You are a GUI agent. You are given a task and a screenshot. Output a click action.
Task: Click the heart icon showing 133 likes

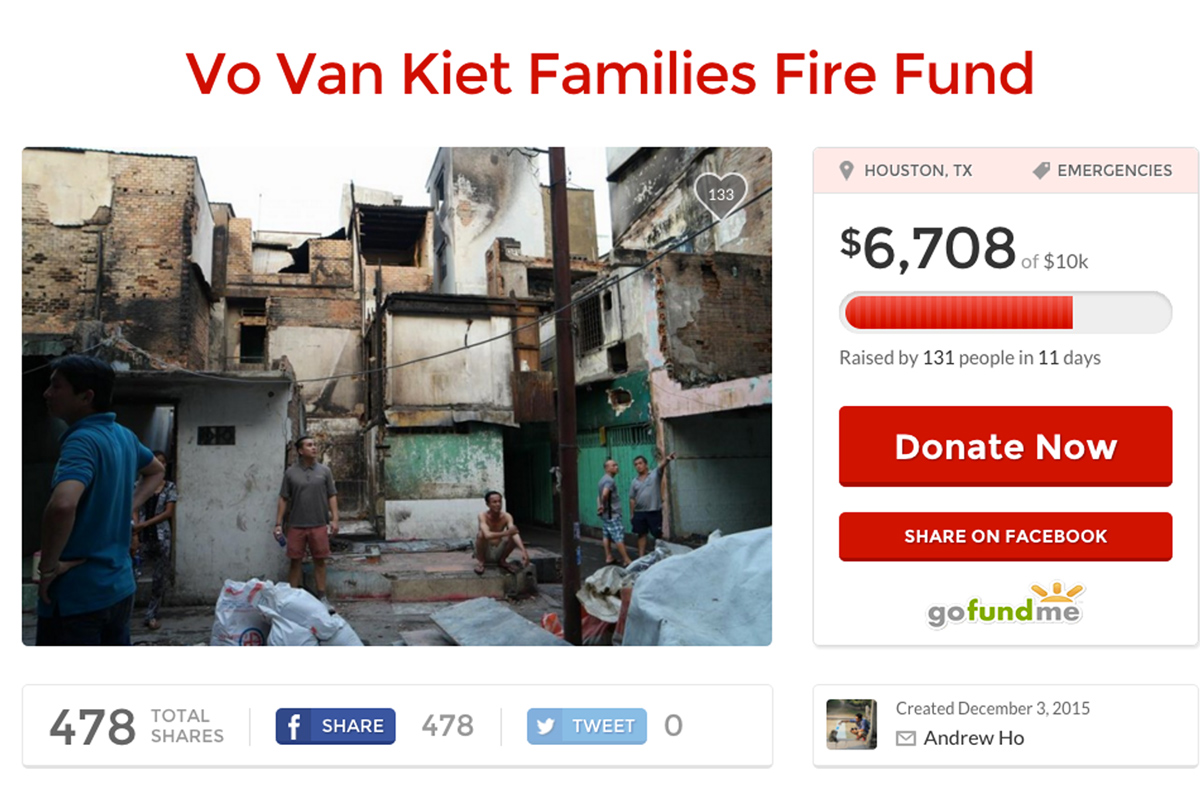(721, 196)
